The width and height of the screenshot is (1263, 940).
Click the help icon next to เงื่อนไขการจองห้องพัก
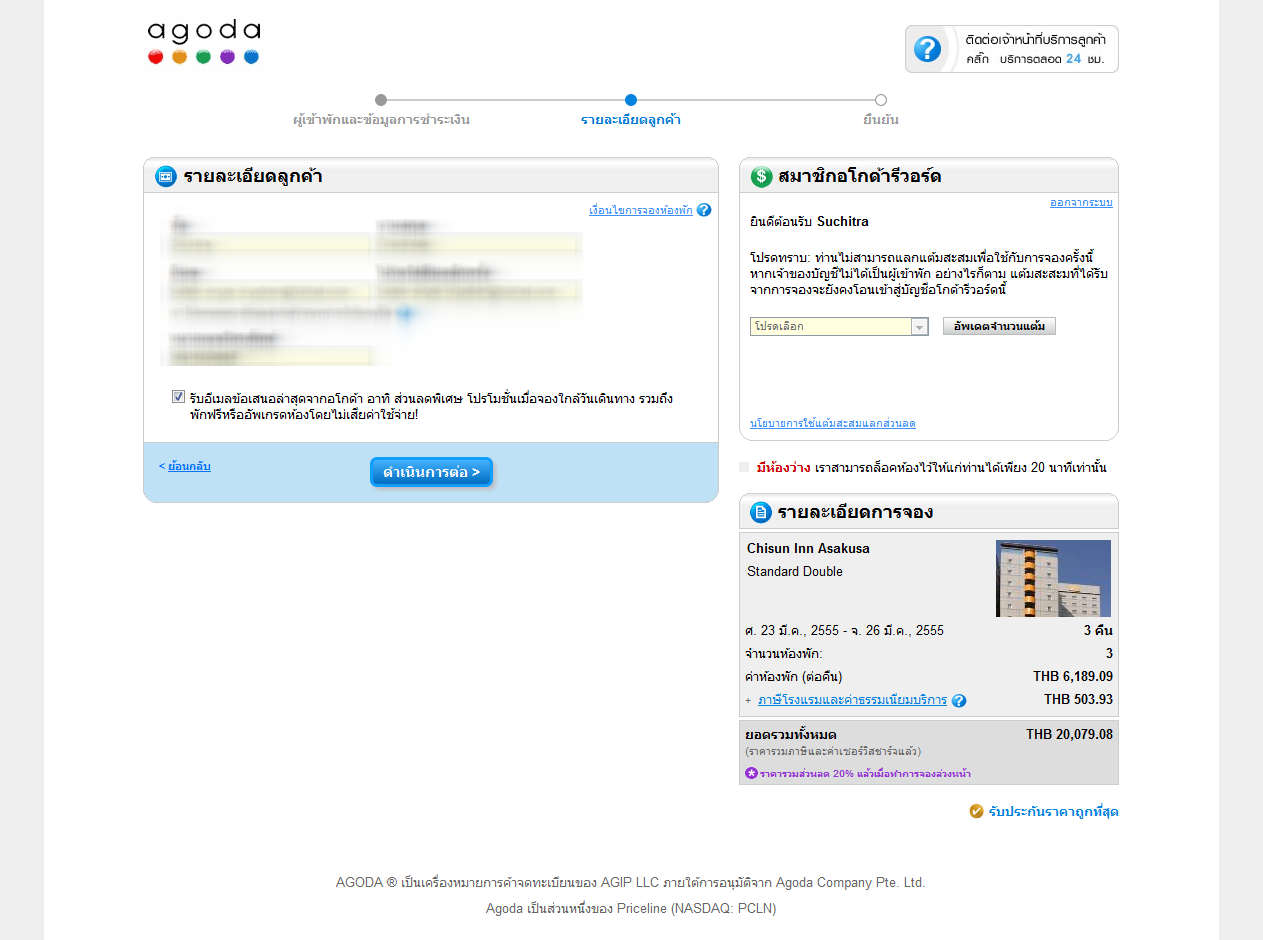[704, 210]
